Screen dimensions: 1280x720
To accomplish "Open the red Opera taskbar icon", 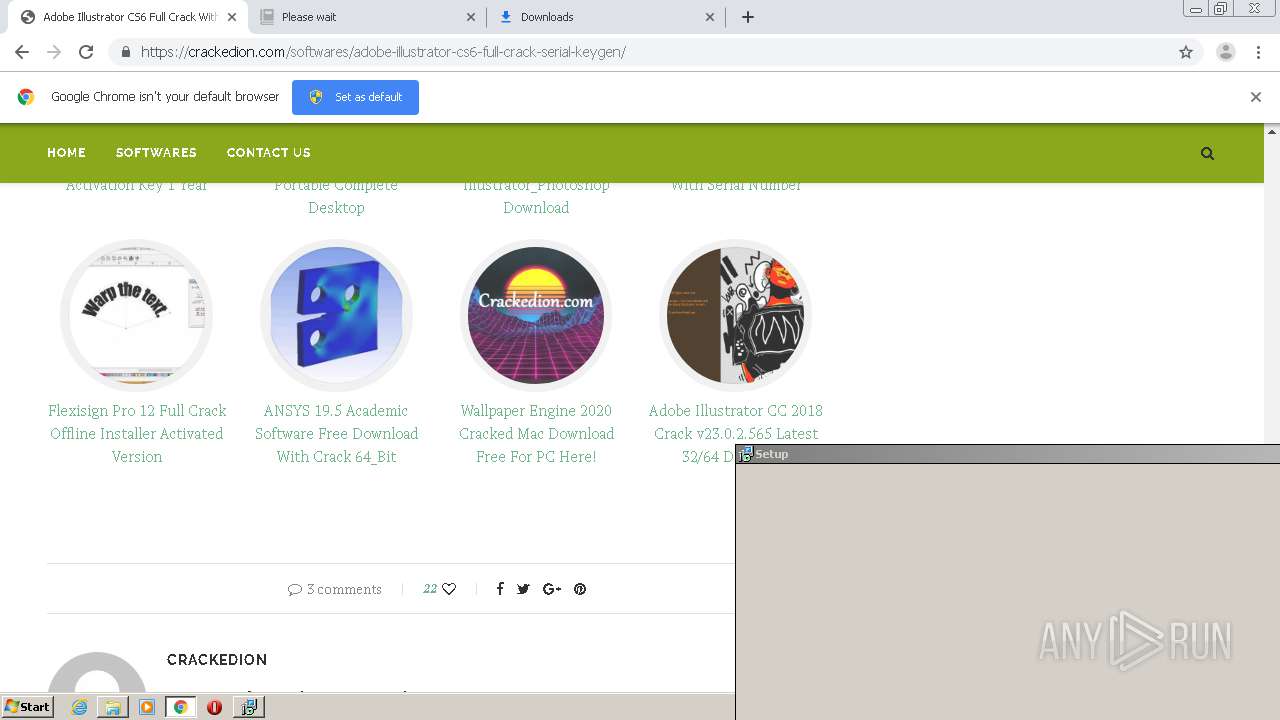I will (214, 707).
